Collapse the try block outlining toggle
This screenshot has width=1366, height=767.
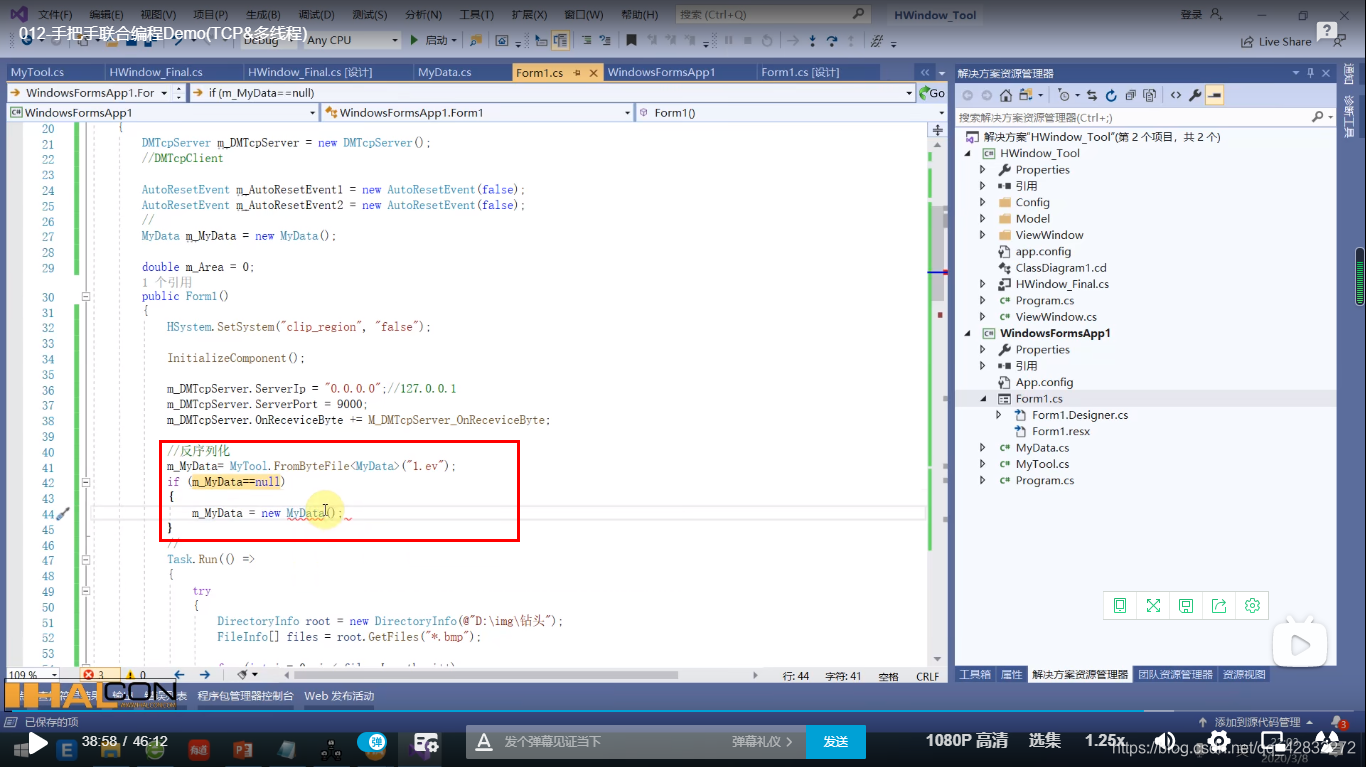tap(86, 591)
